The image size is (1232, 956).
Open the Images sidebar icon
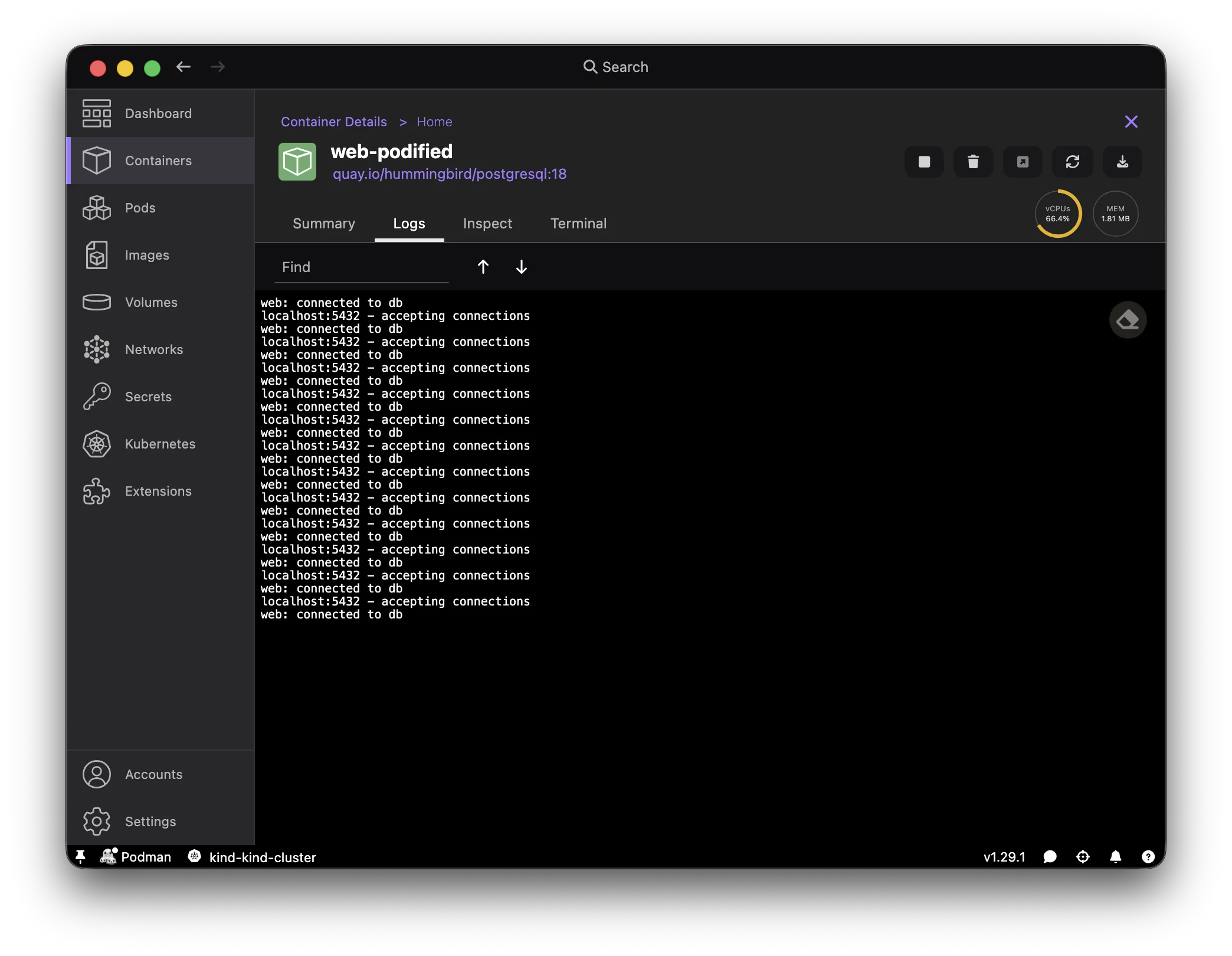[x=97, y=255]
